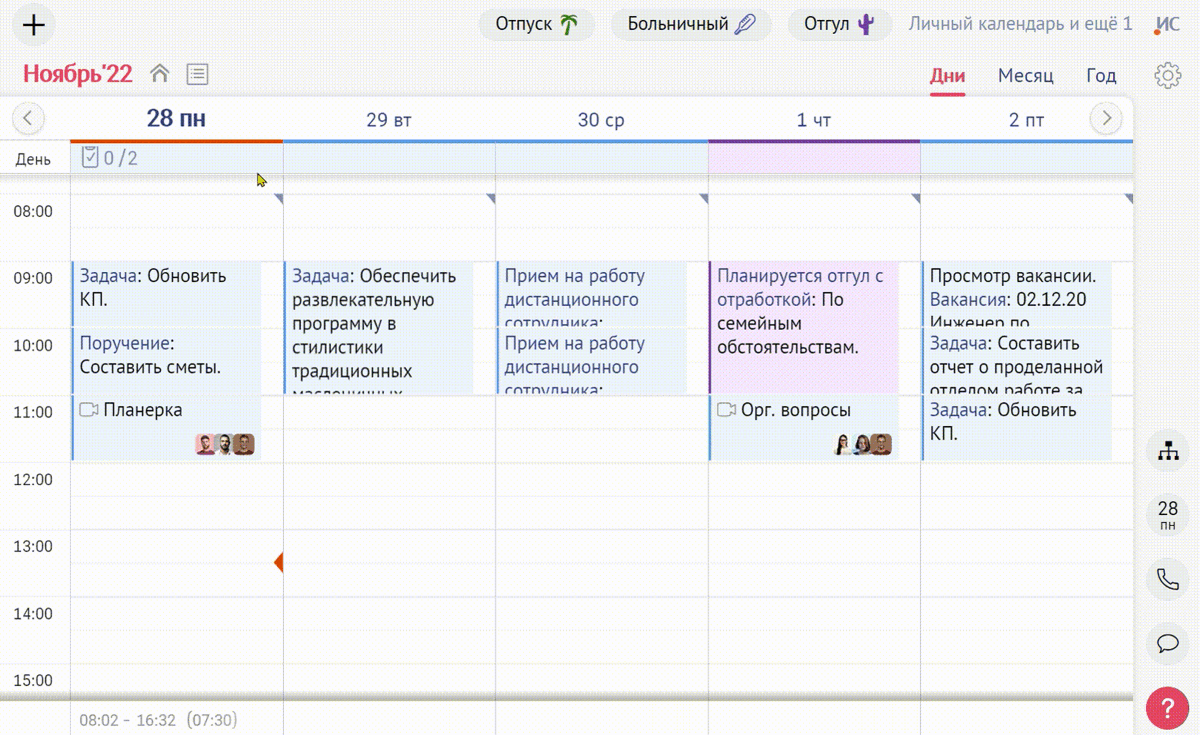The height and width of the screenshot is (735, 1200).
Task: Open the home icon next to Ноябрь'22
Action: (160, 74)
